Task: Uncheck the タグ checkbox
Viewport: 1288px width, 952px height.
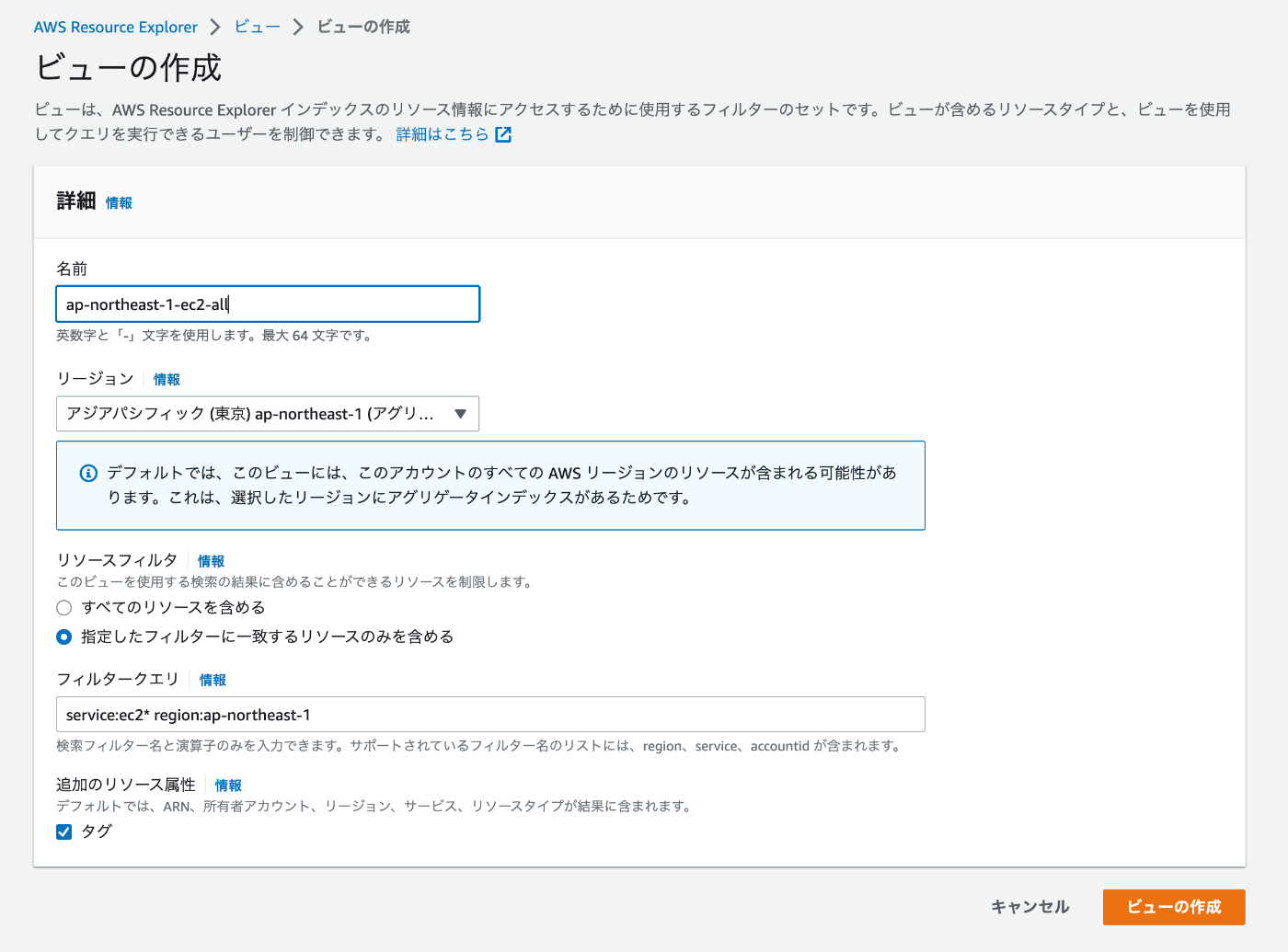Action: pos(64,832)
